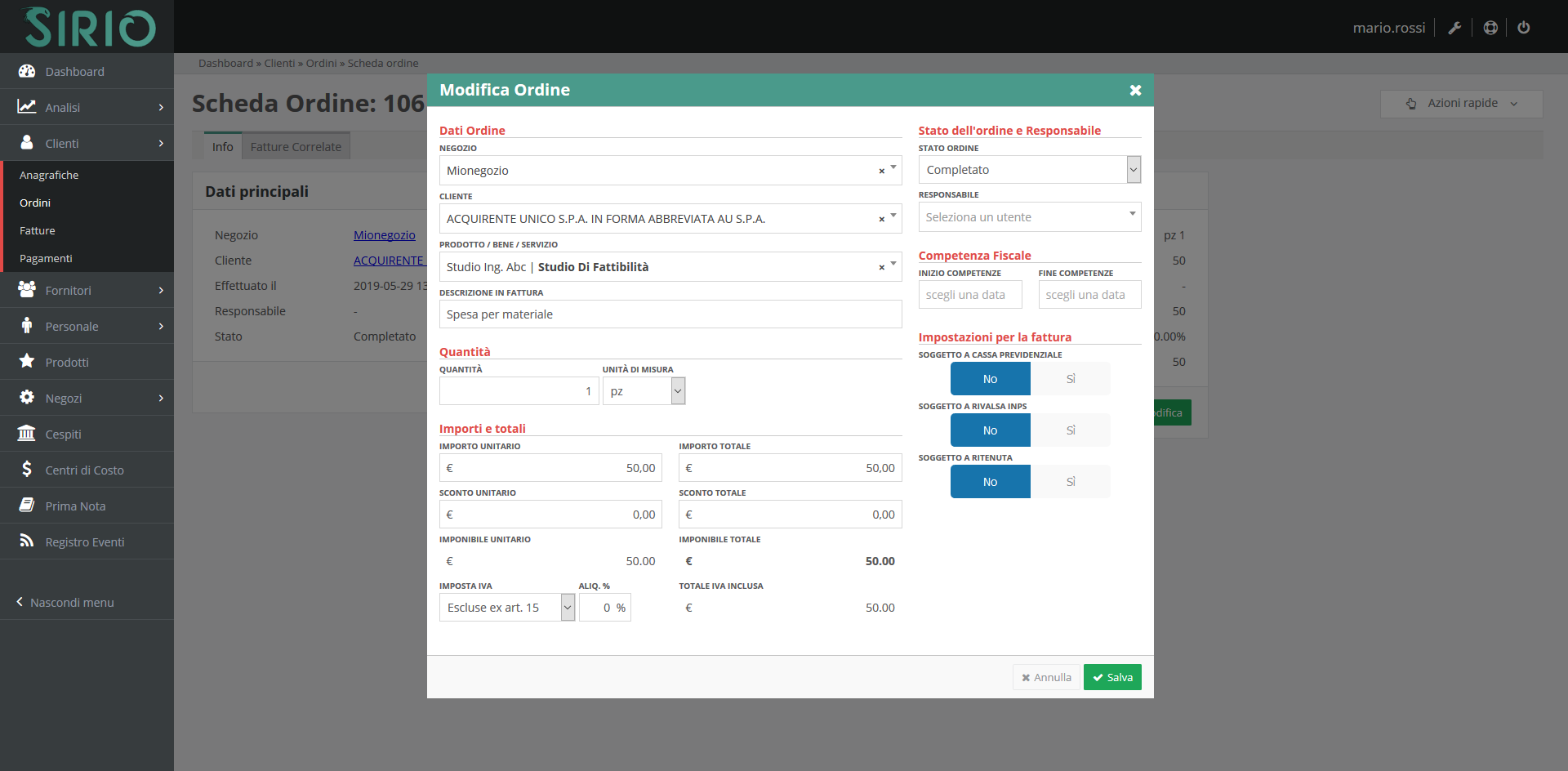The image size is (1568, 771).
Task: Open the Dashboard from the sidebar
Action: point(74,71)
